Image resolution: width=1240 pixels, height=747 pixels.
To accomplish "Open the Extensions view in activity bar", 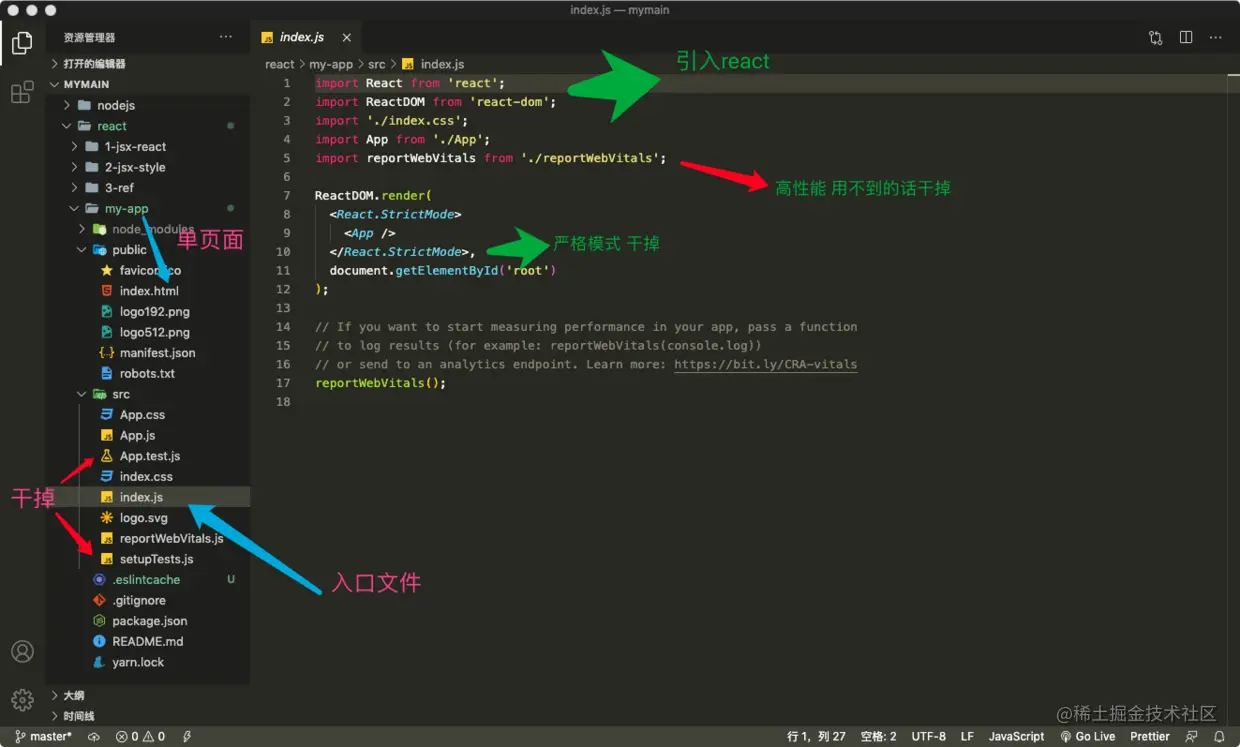I will pos(22,93).
